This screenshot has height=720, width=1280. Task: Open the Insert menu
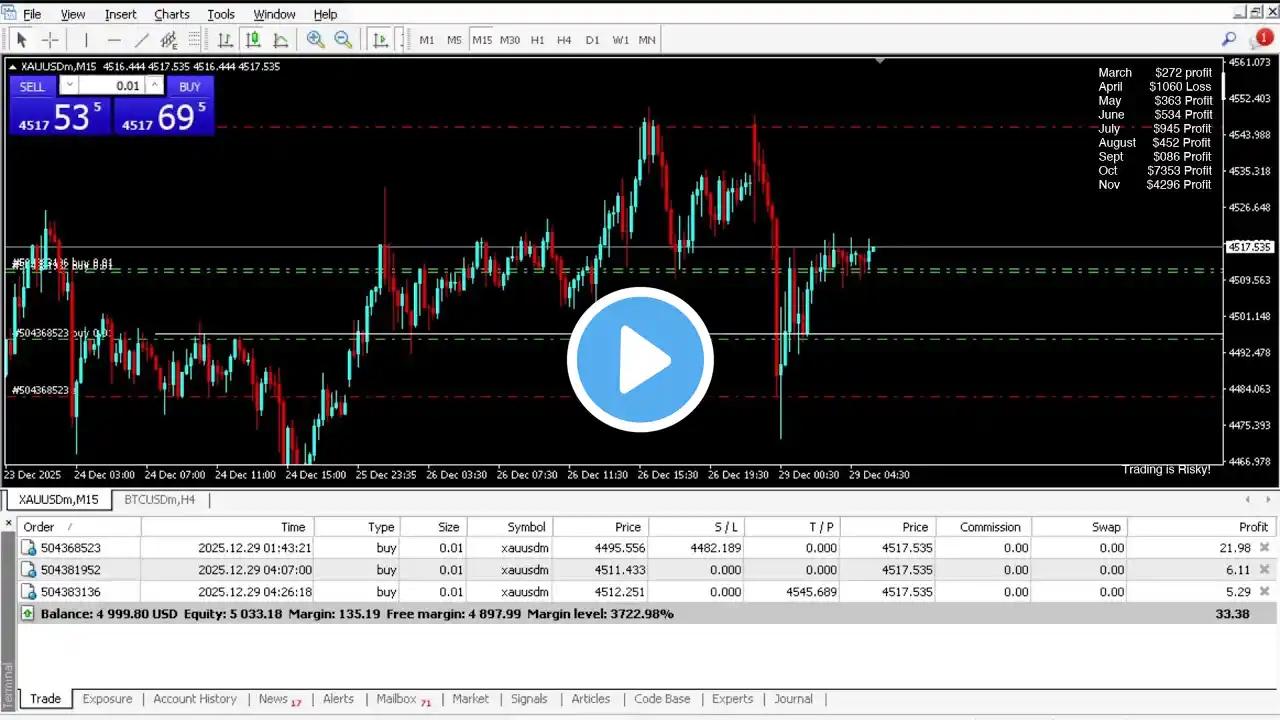(121, 14)
